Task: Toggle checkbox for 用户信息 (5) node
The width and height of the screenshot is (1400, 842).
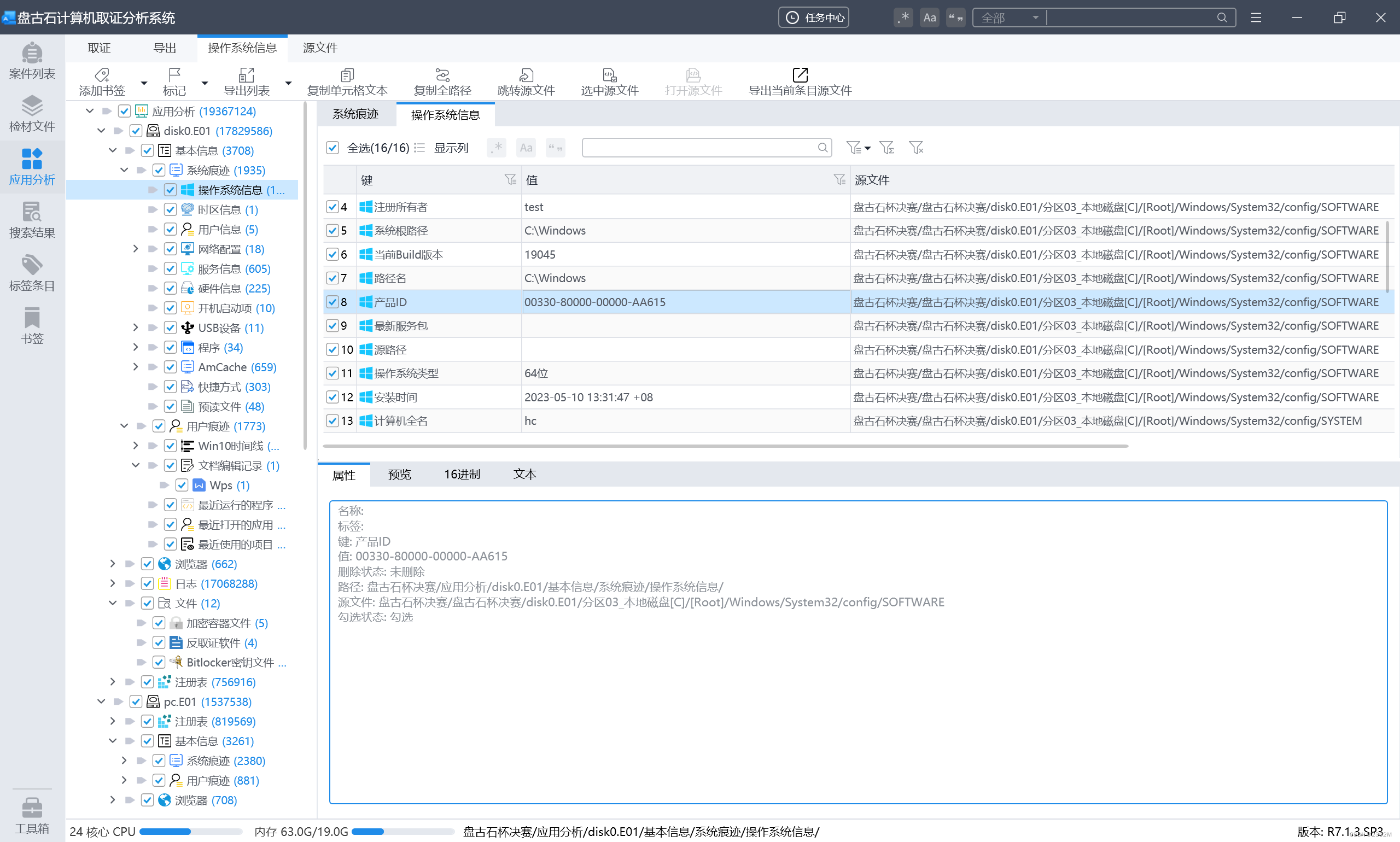Action: pos(170,229)
